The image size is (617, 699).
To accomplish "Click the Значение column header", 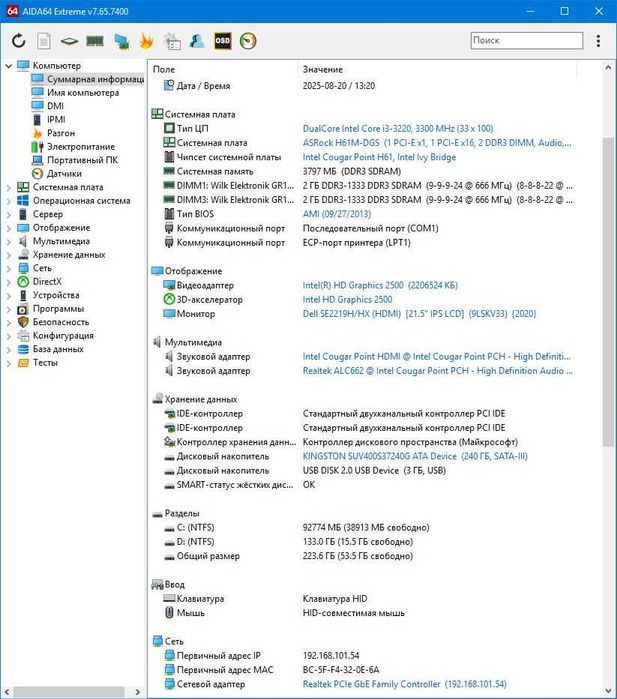I will [323, 70].
